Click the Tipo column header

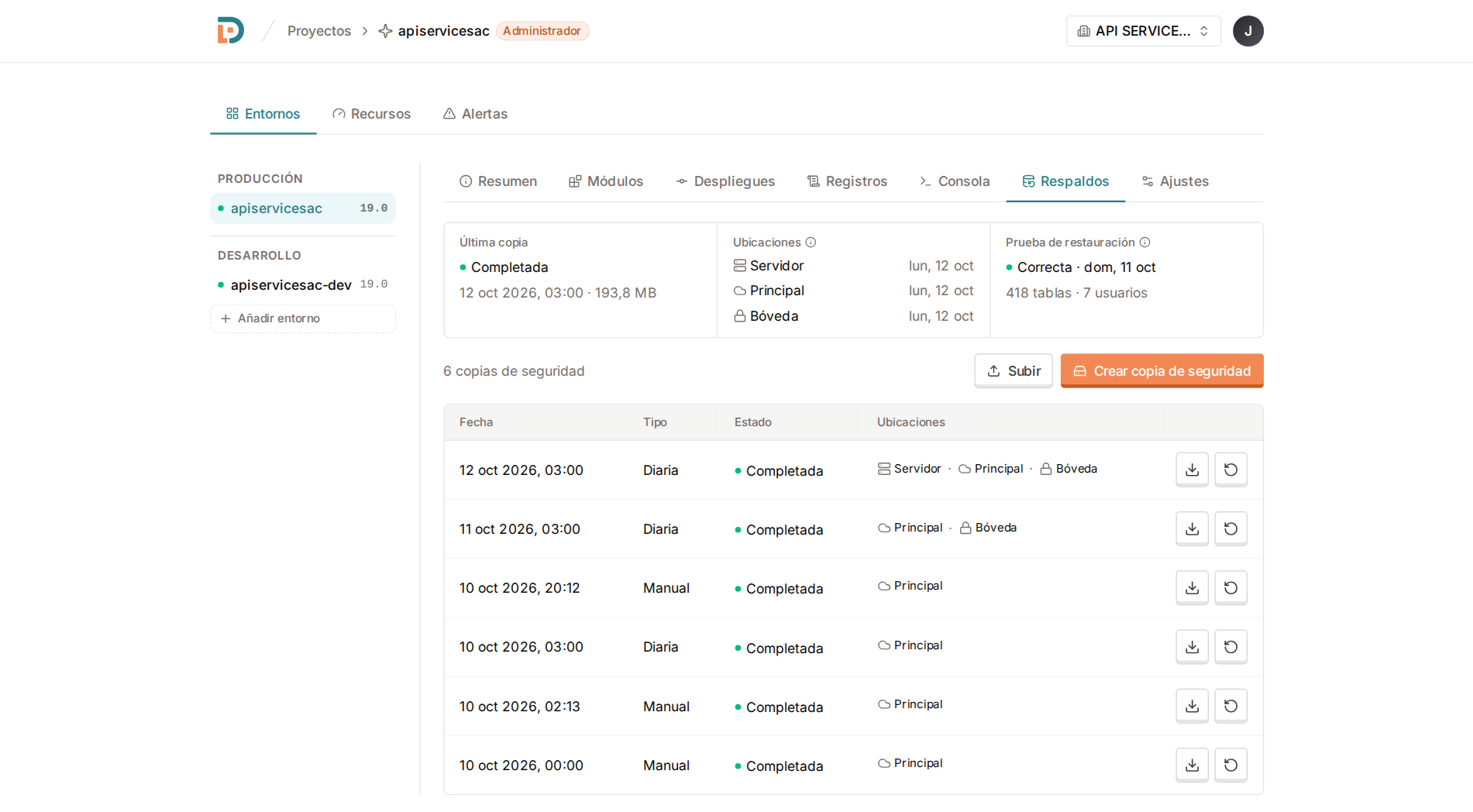pyautogui.click(x=655, y=422)
